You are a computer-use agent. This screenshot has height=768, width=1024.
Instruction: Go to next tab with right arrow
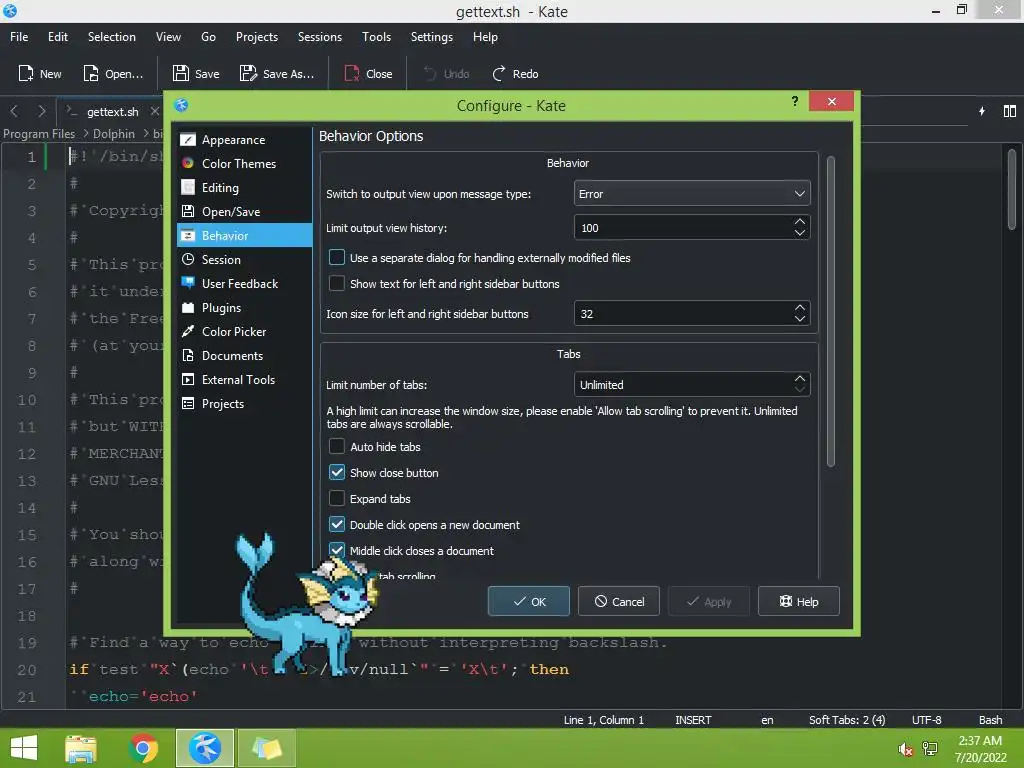pos(42,111)
